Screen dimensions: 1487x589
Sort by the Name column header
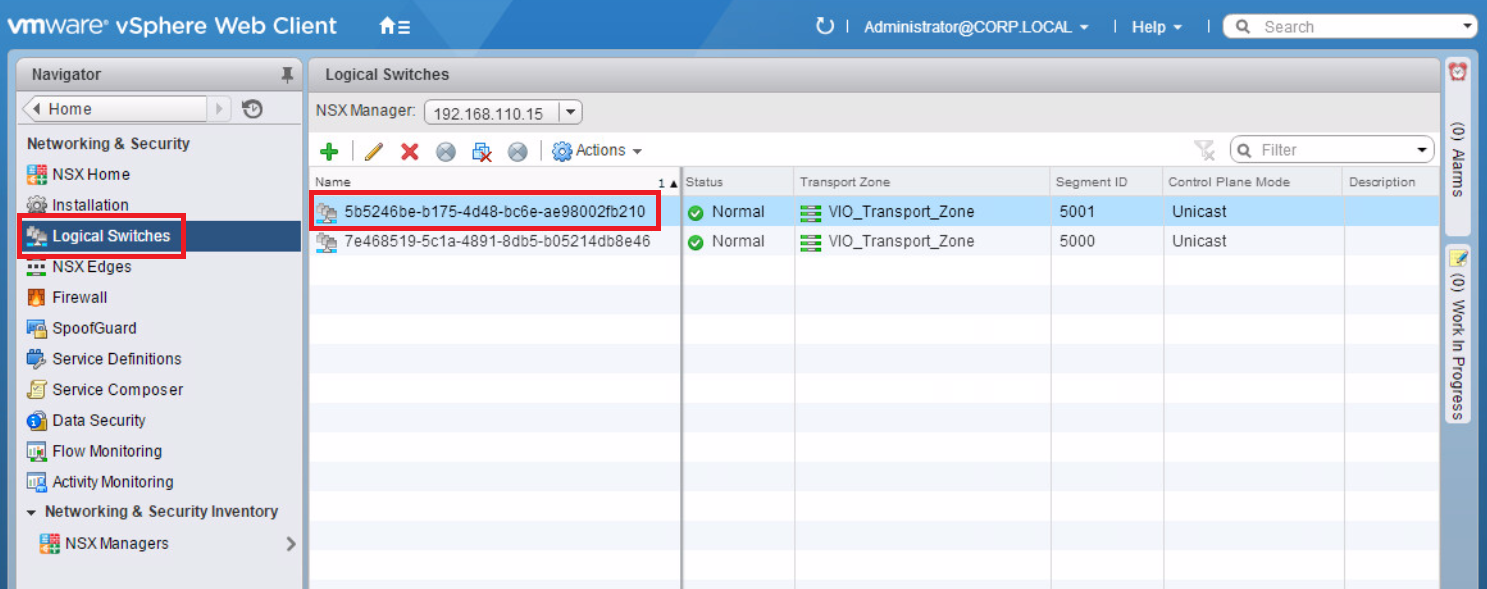(x=495, y=182)
